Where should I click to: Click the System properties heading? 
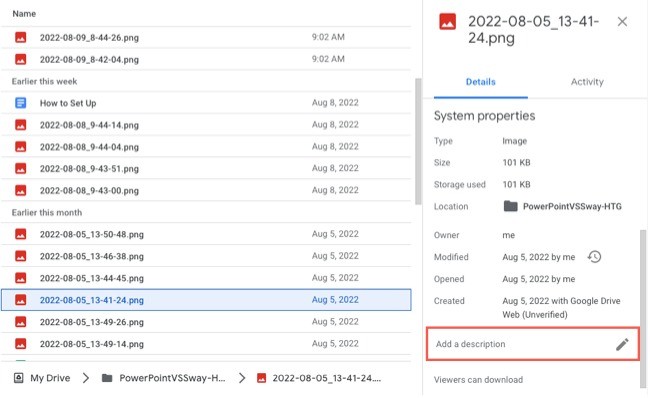[484, 116]
